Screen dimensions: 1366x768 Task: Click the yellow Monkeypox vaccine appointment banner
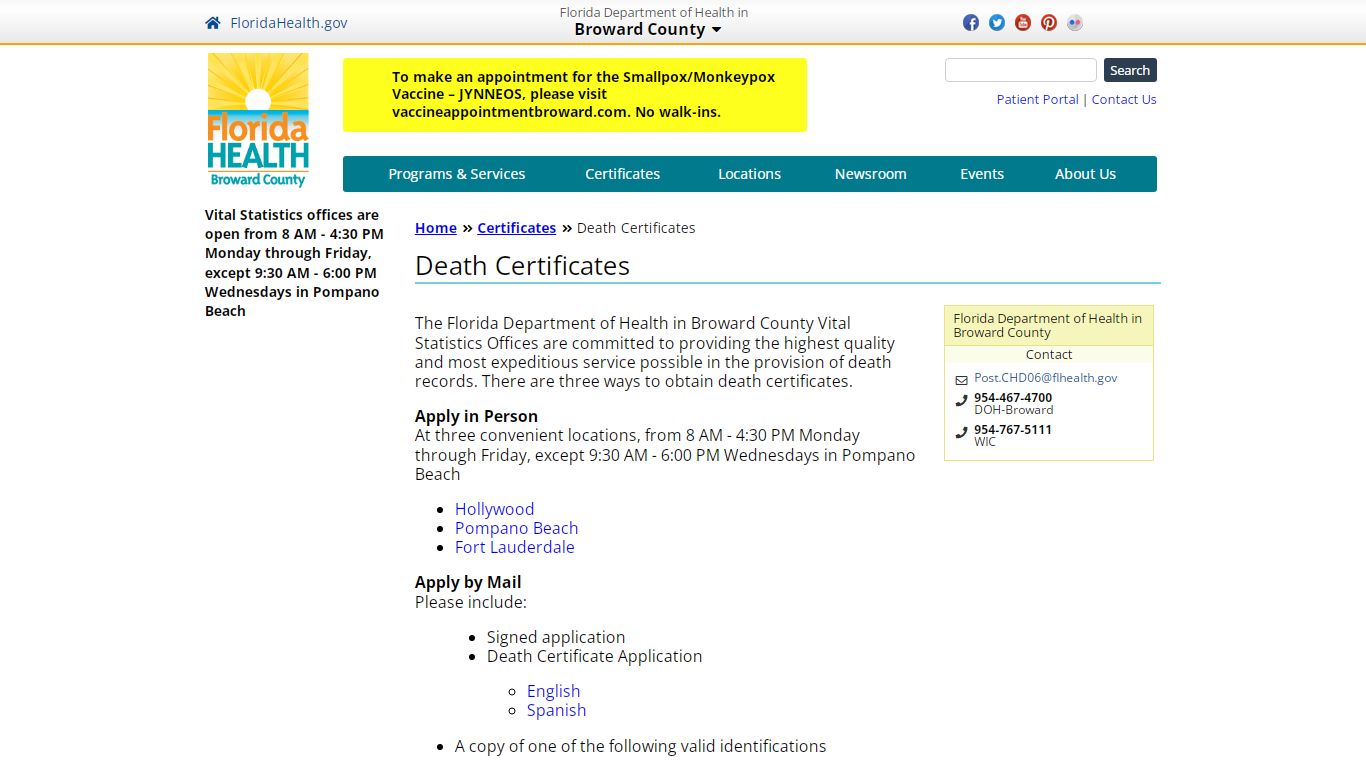tap(575, 95)
